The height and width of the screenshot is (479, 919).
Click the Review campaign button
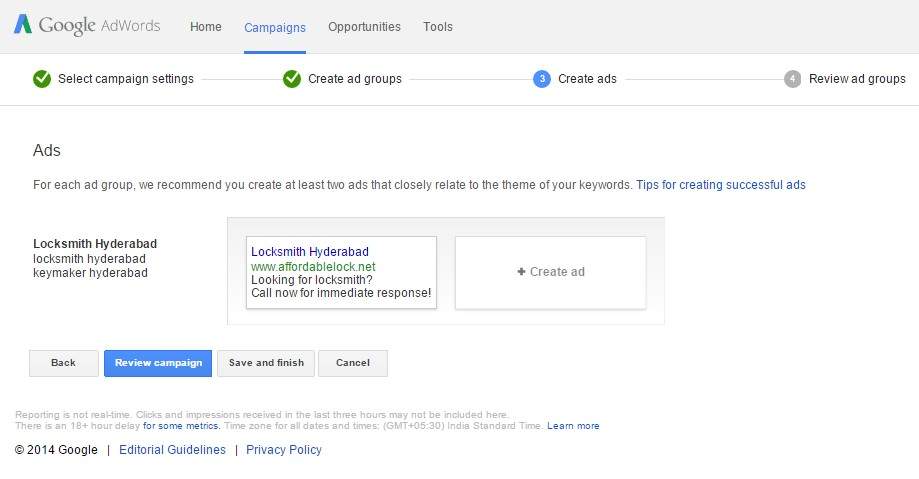click(x=158, y=363)
